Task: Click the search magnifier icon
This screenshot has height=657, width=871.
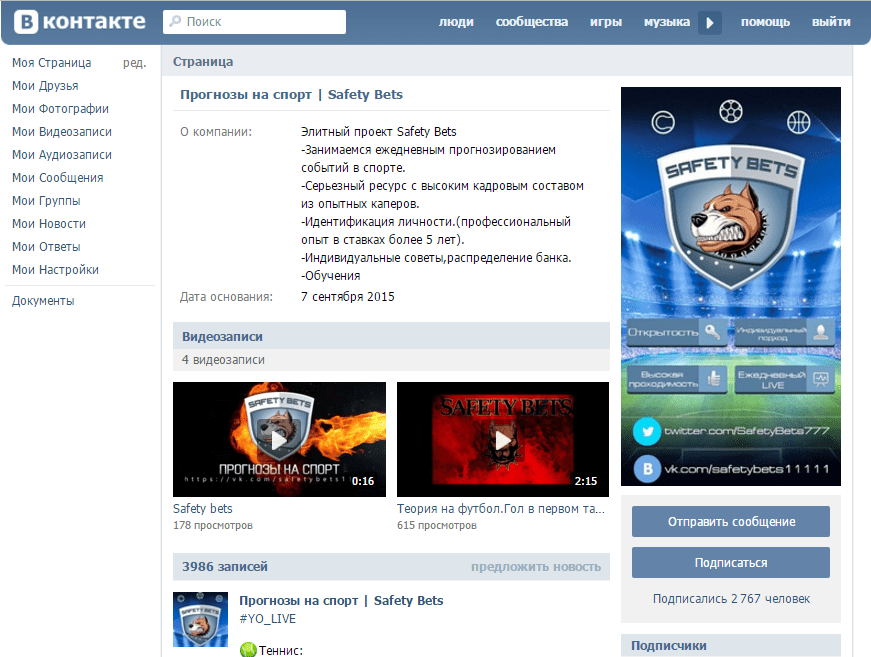Action: [175, 22]
